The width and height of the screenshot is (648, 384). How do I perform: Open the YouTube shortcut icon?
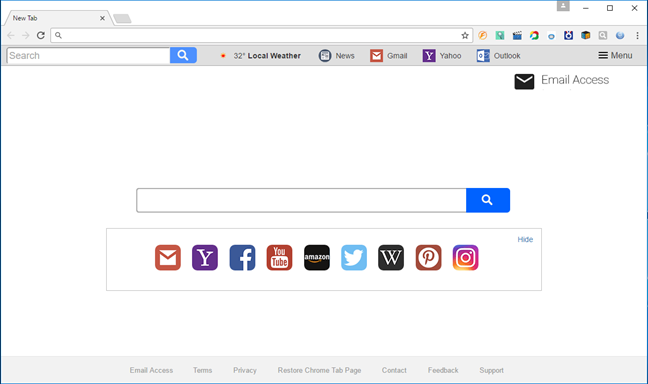[279, 258]
